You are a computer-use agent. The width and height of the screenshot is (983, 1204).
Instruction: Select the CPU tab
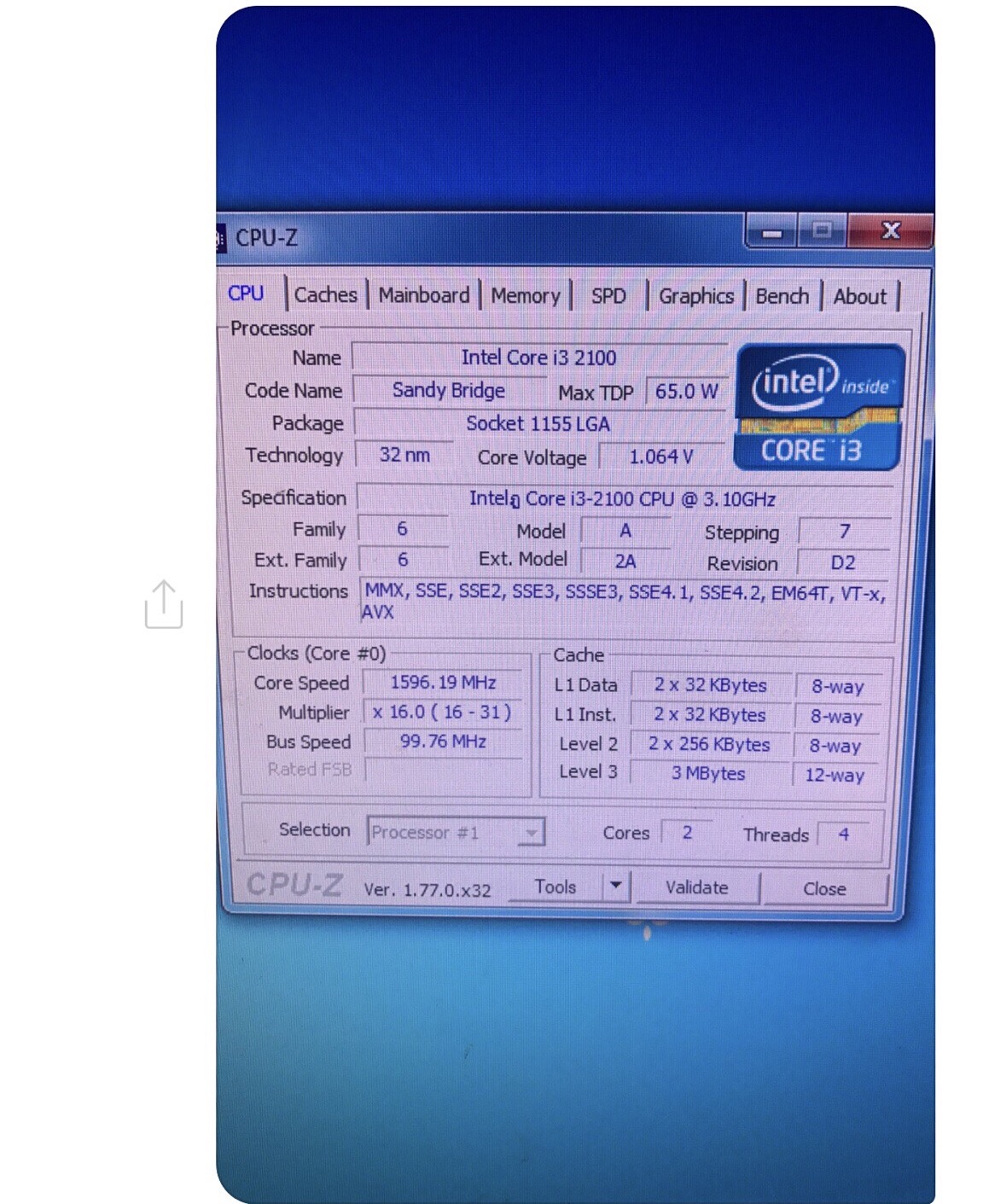(x=247, y=294)
